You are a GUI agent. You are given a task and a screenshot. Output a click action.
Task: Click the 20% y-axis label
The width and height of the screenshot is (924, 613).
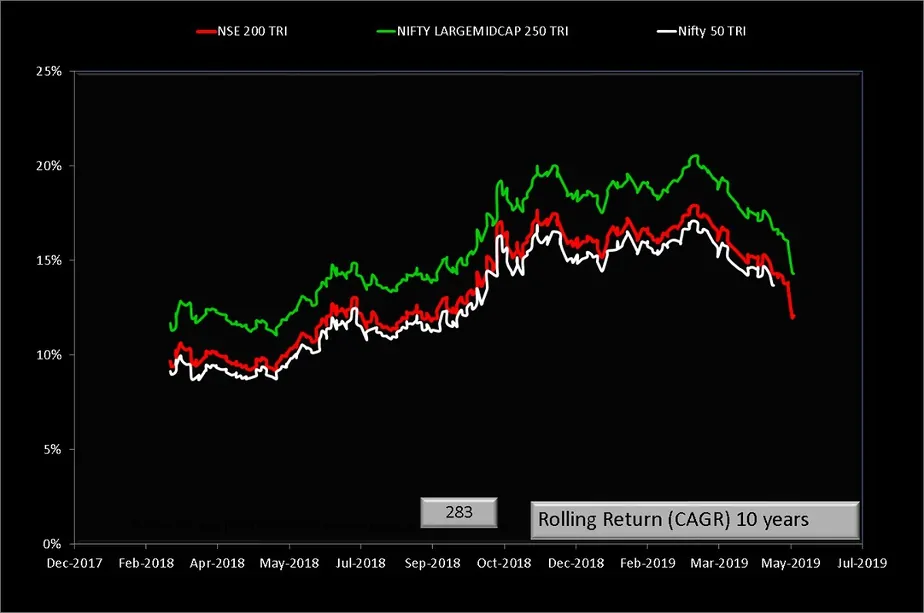(49, 166)
